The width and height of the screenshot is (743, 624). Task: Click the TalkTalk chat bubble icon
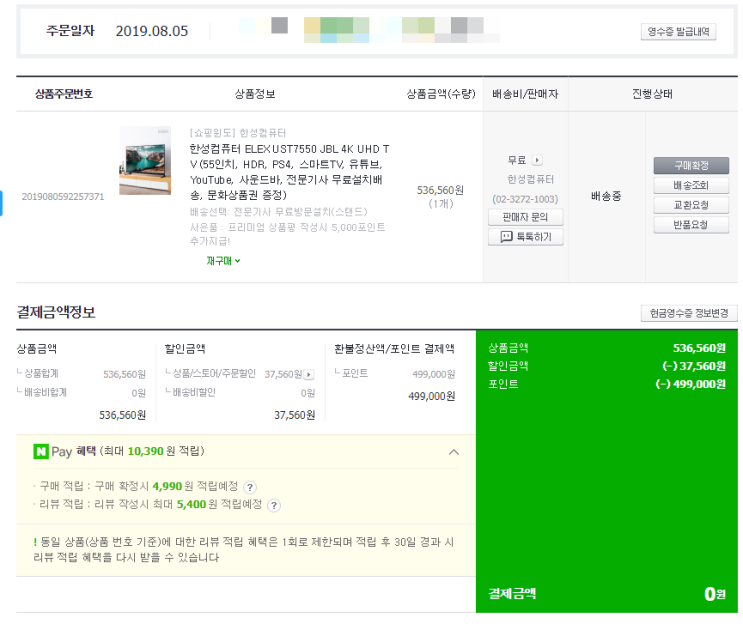(507, 236)
